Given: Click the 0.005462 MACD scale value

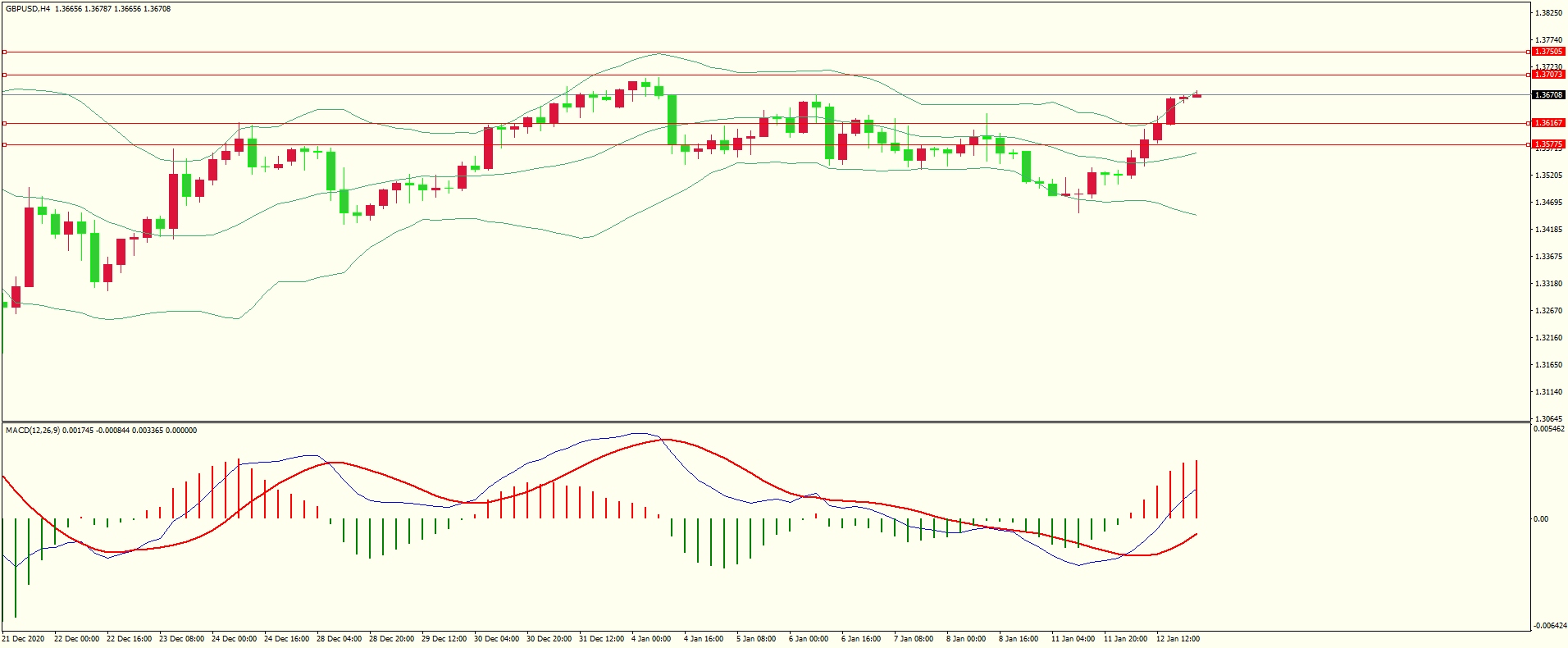Looking at the screenshot, I should (1549, 429).
